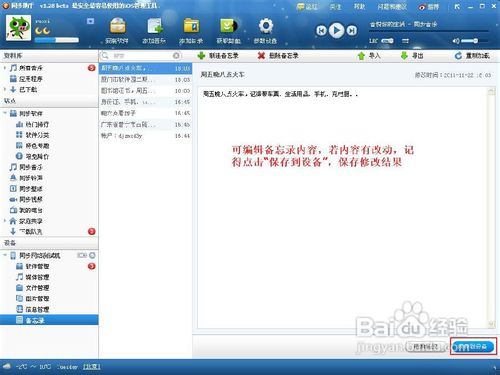The height and width of the screenshot is (375, 500).
Task: Open 软件管理 software management under the device
Action: coord(32,266)
